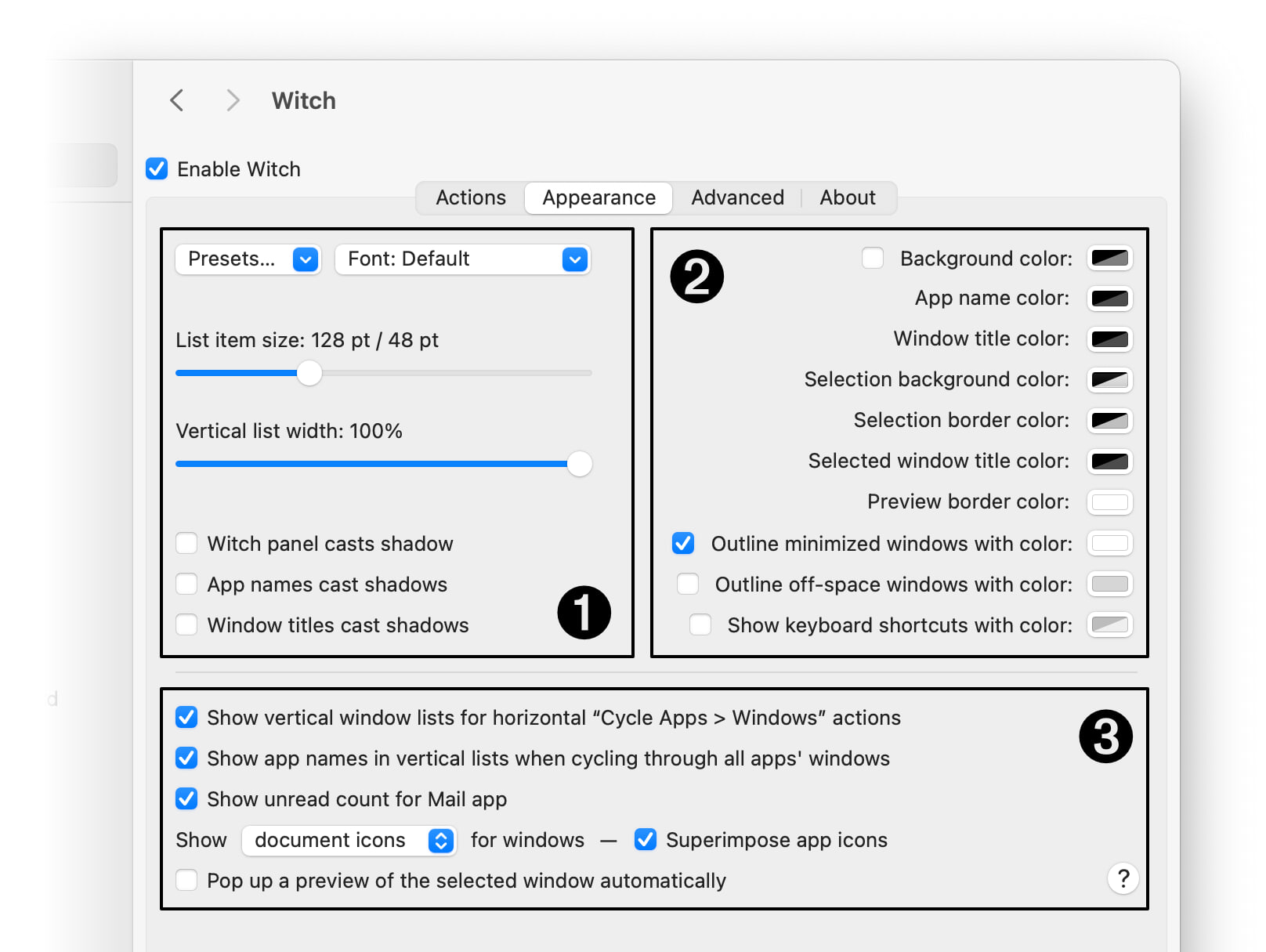Uncheck Show unread count for Mail app

coord(186,798)
